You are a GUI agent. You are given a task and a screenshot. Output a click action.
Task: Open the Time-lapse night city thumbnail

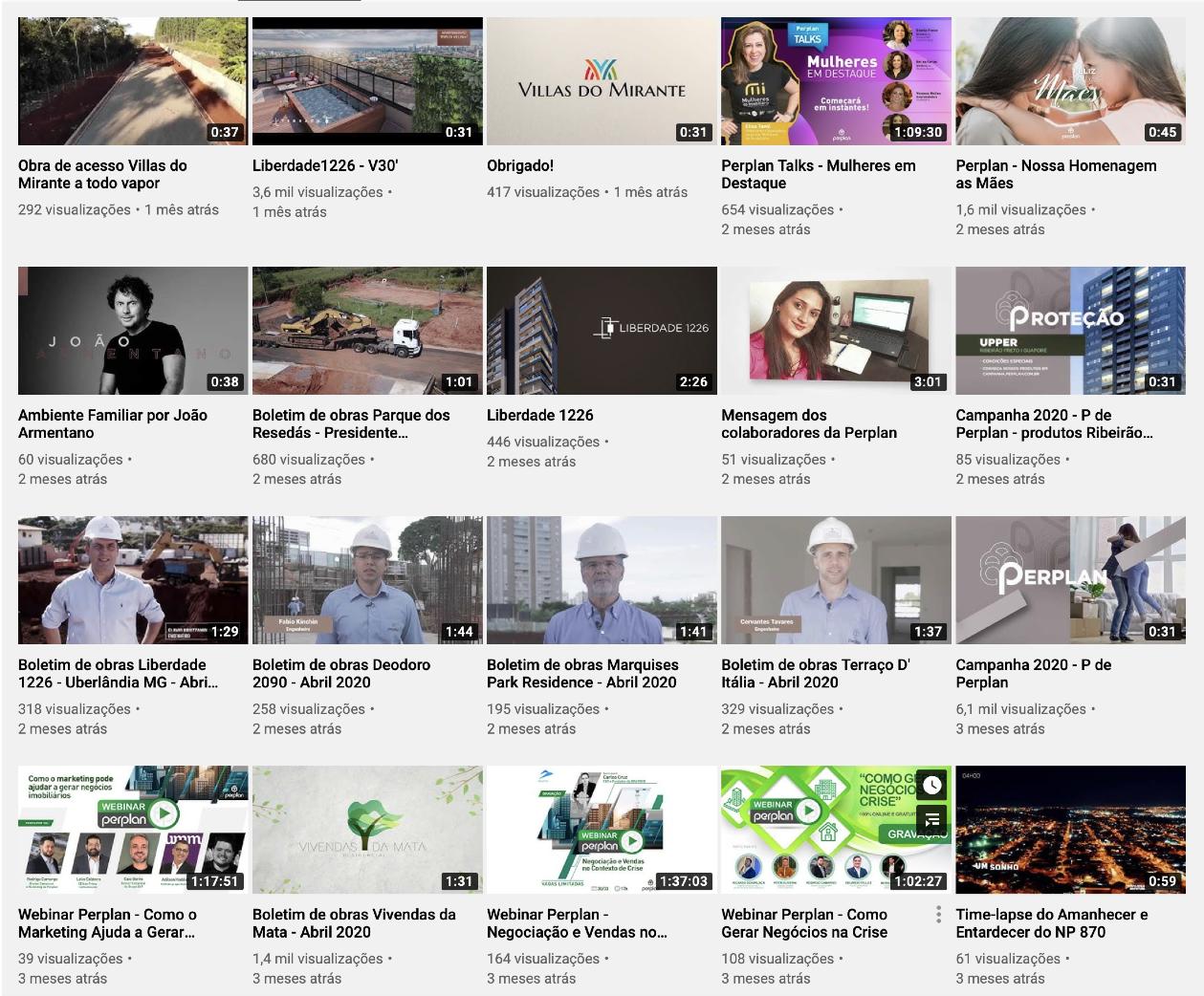[1070, 830]
